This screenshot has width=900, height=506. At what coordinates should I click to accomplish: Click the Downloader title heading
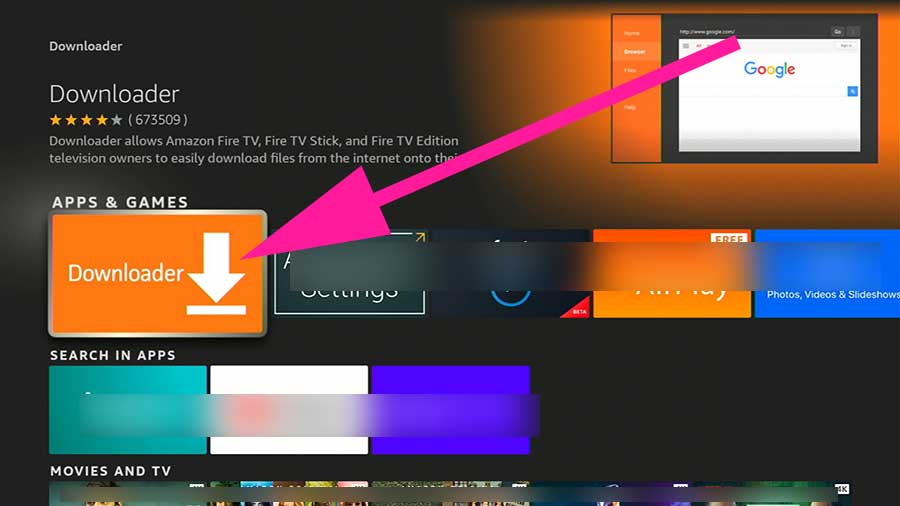point(114,94)
